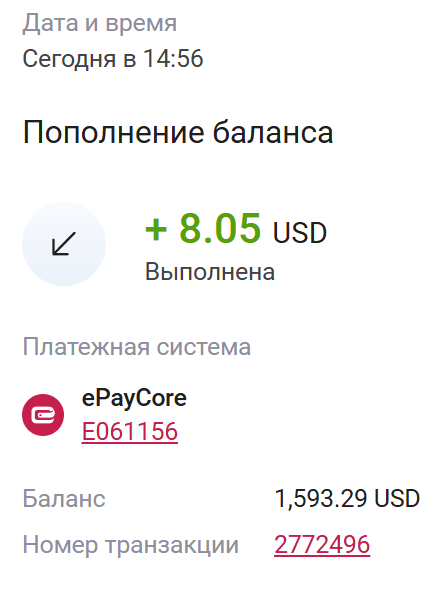Viewport: 444px width, 593px height.
Task: Click the Платежная система label
Action: tap(137, 347)
